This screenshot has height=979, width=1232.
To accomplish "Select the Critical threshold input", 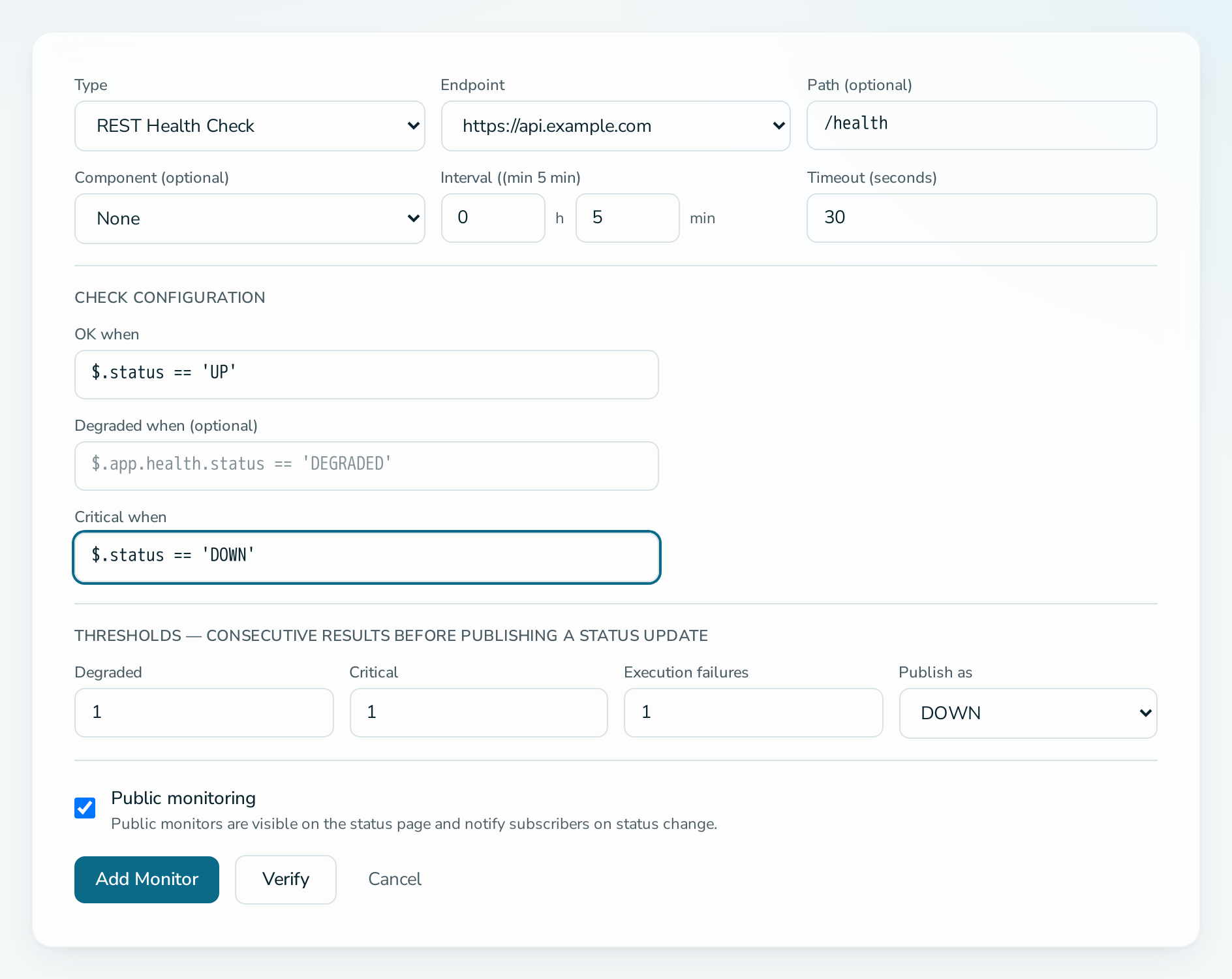I will click(478, 713).
